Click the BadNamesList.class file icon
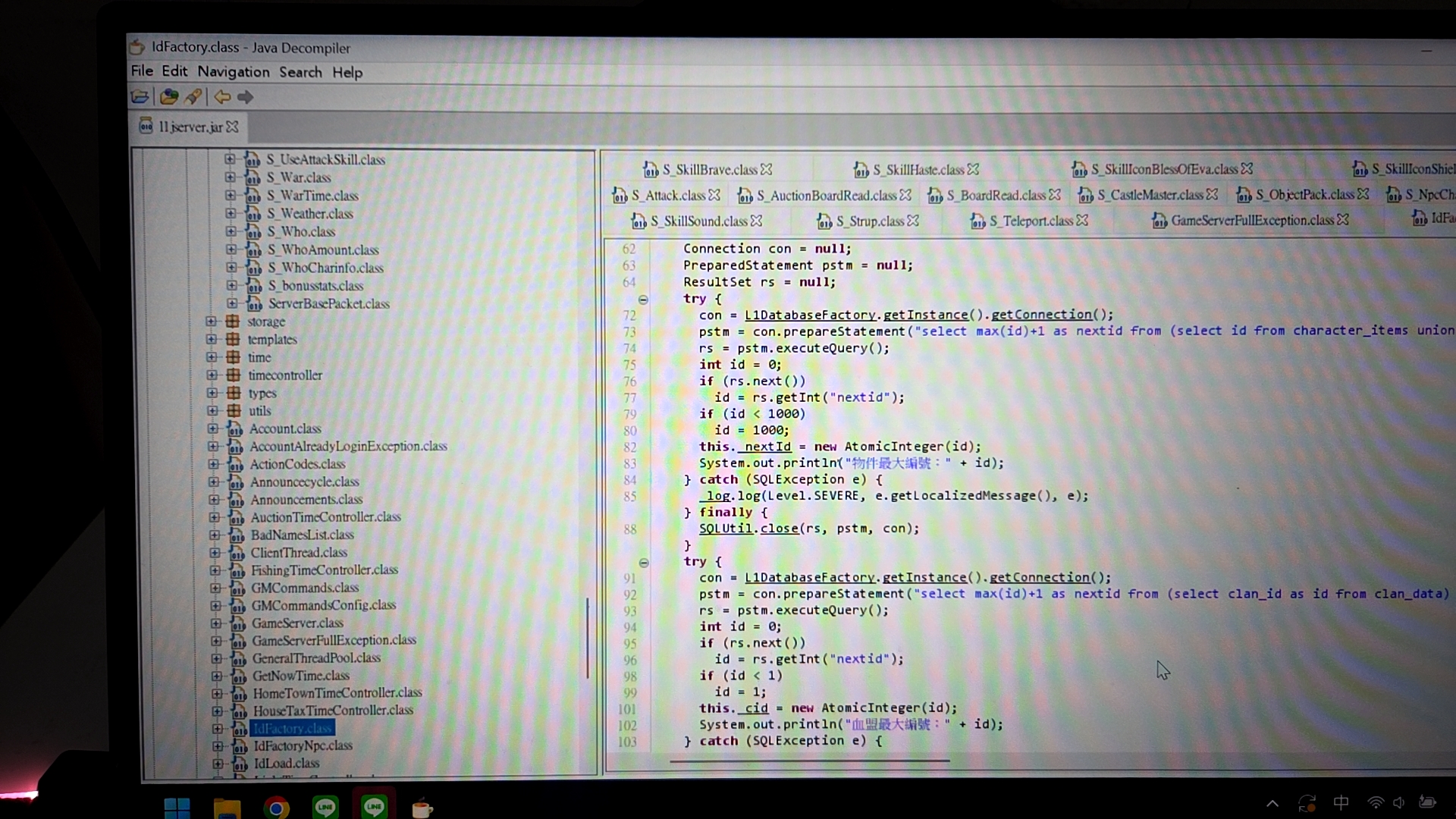 click(237, 535)
